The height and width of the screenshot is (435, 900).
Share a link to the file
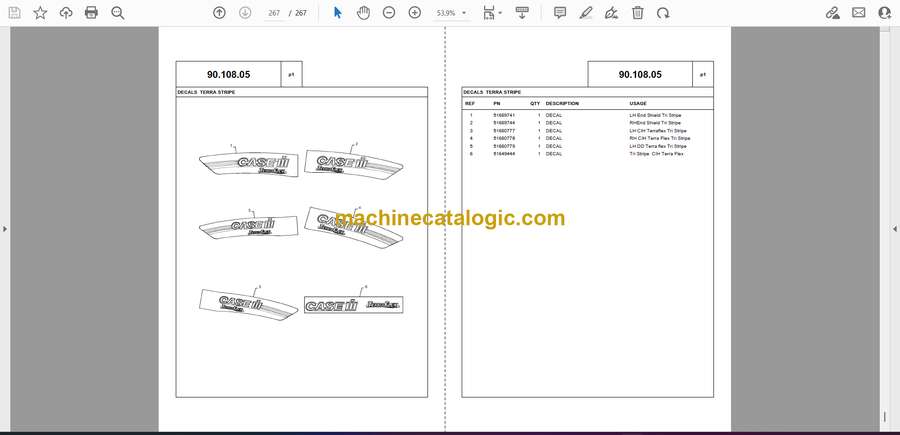833,13
